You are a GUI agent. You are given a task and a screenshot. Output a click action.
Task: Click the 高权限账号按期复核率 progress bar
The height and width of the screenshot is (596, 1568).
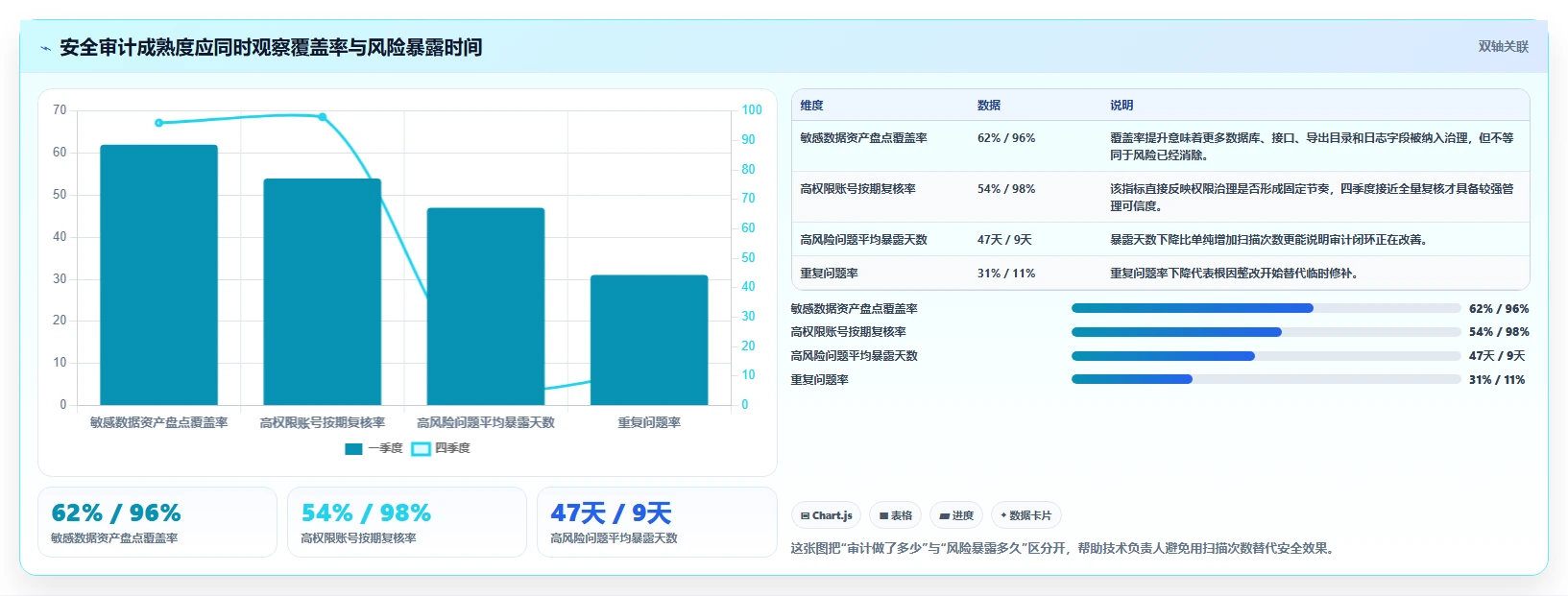[1266, 332]
